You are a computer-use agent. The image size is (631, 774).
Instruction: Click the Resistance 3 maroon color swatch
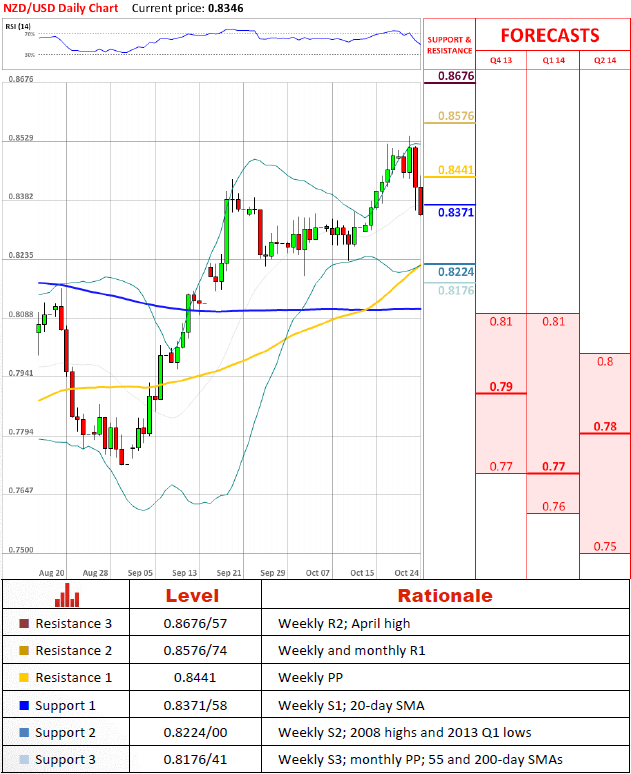(x=24, y=623)
